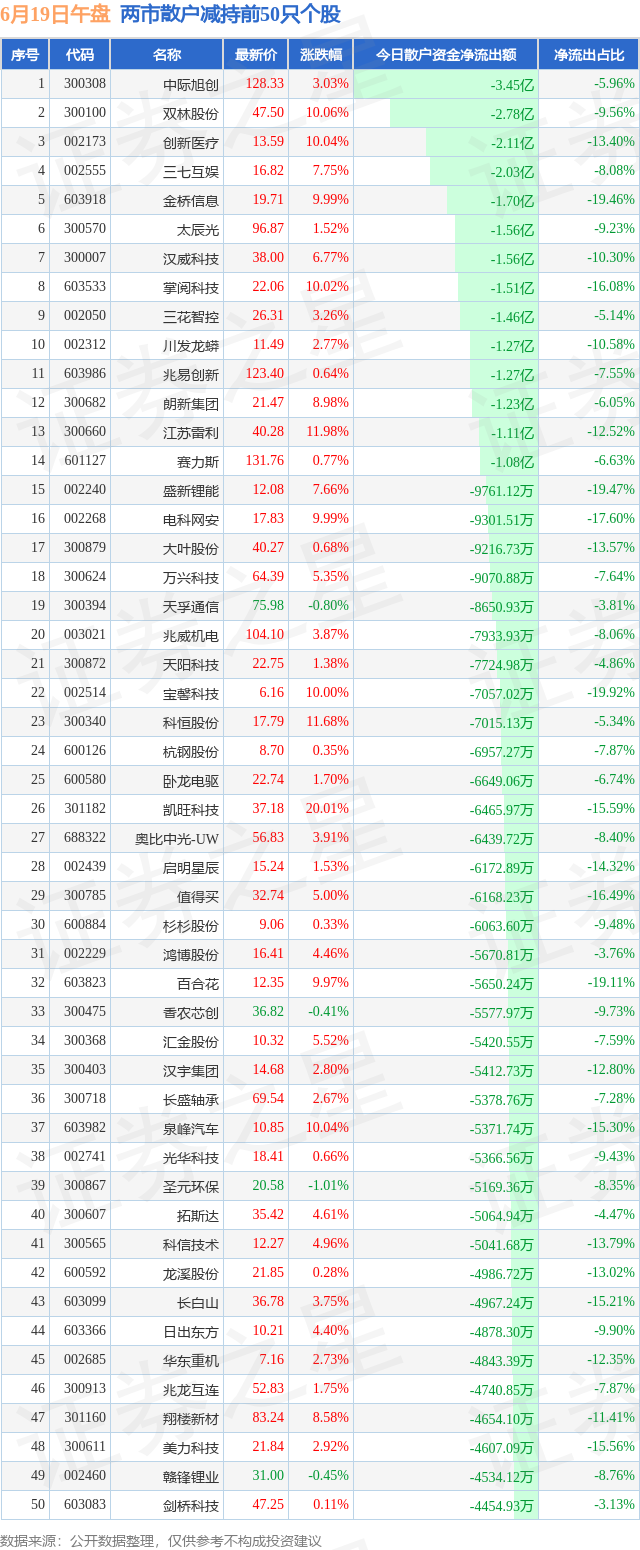Click the 最新价 column header

(x=256, y=55)
